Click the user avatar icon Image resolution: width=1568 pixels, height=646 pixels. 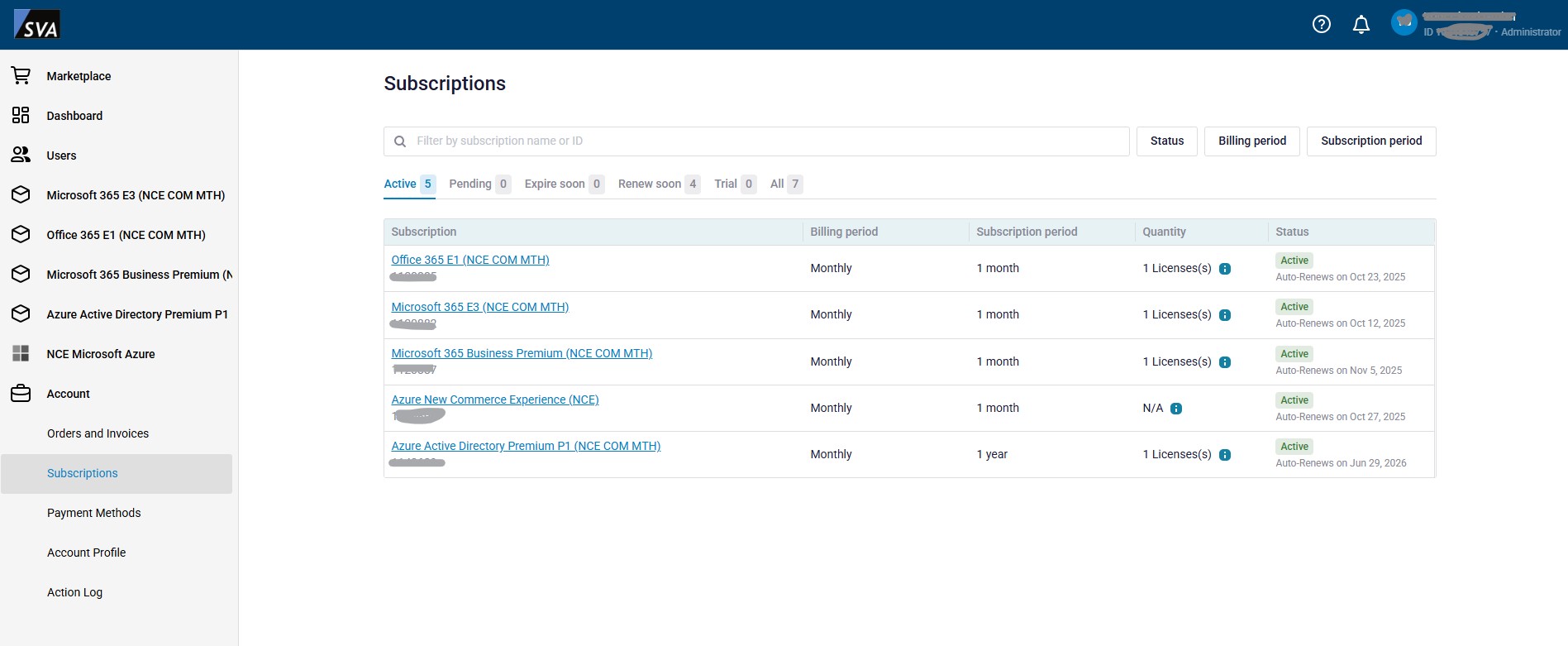[1404, 23]
